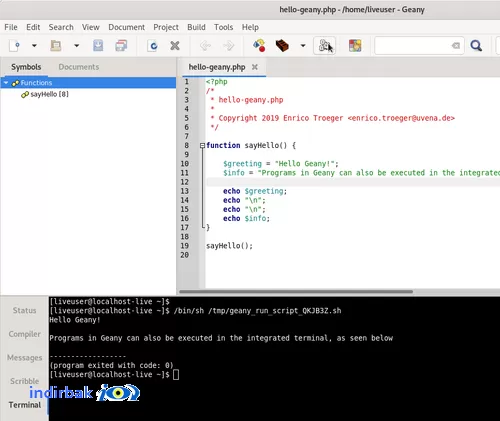Image resolution: width=500 pixels, height=421 pixels.
Task: Close the hello-geany.php tab
Action: pos(255,67)
